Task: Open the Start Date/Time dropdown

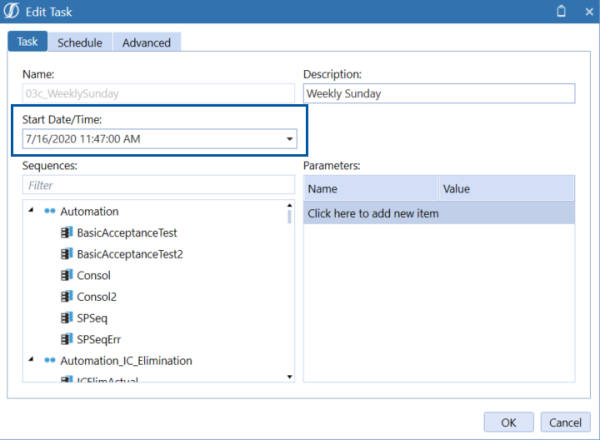Action: (x=289, y=138)
